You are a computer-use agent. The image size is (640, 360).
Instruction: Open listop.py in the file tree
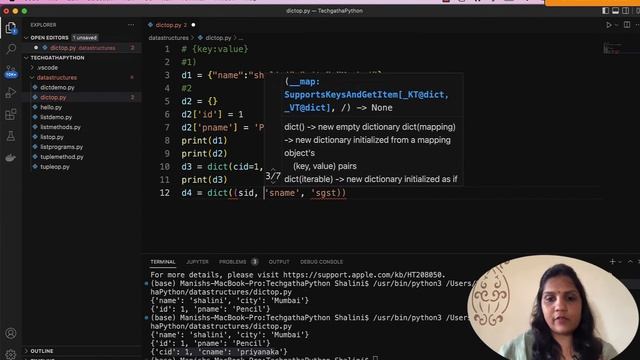coord(52,137)
